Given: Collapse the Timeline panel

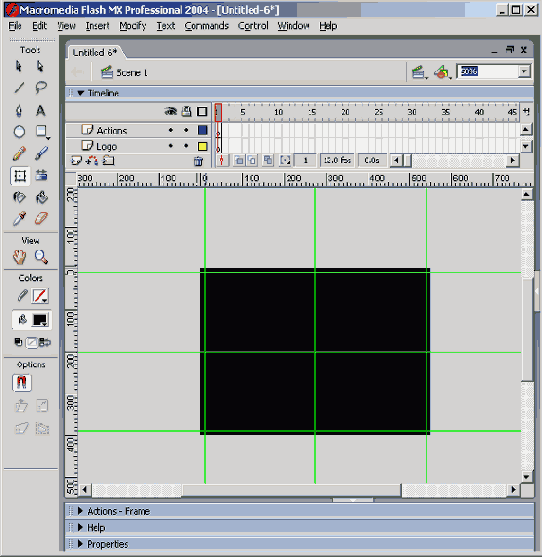Looking at the screenshot, I should tap(81, 93).
